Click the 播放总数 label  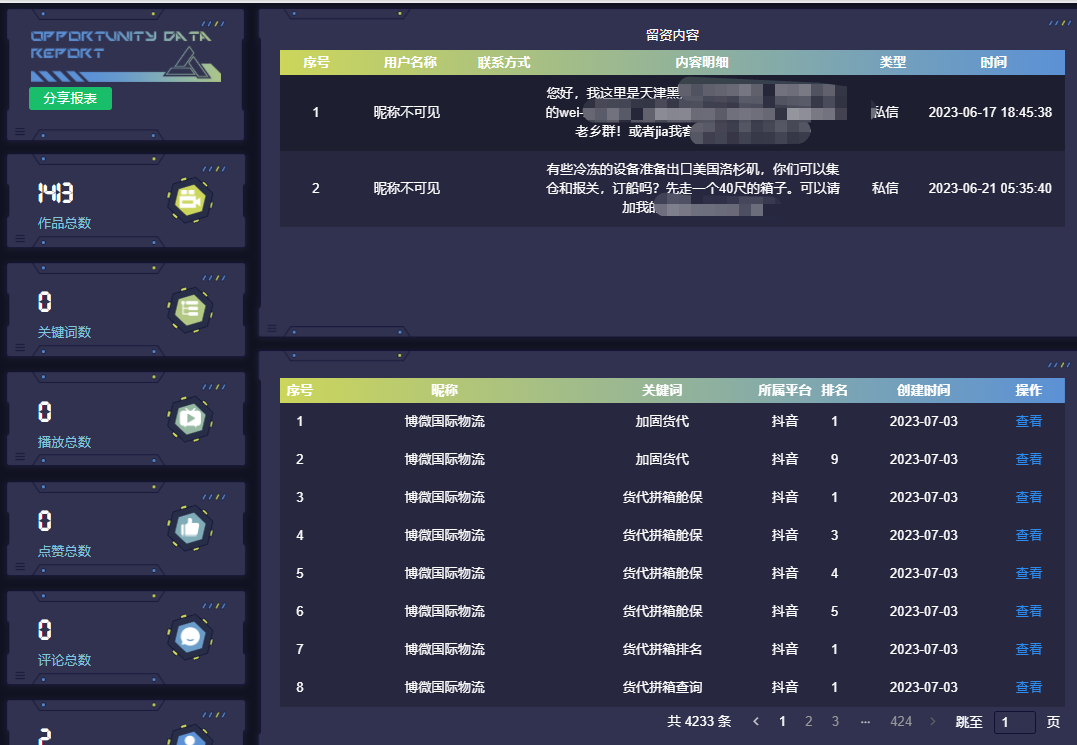tap(64, 442)
